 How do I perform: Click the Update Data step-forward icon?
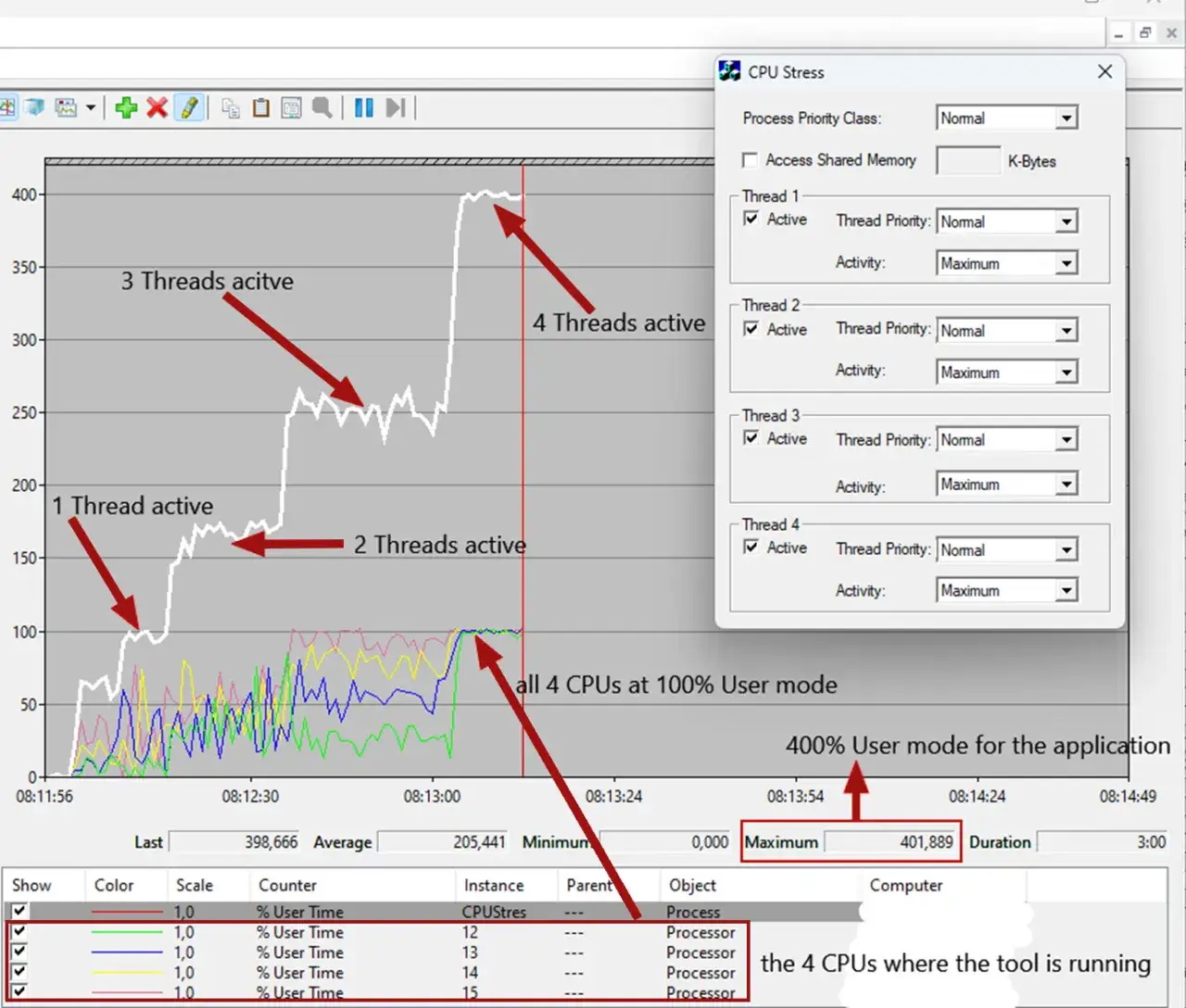coord(396,107)
